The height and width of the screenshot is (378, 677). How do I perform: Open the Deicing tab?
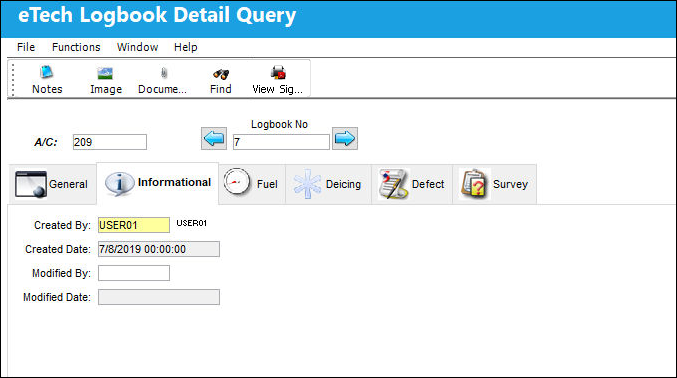(x=328, y=184)
